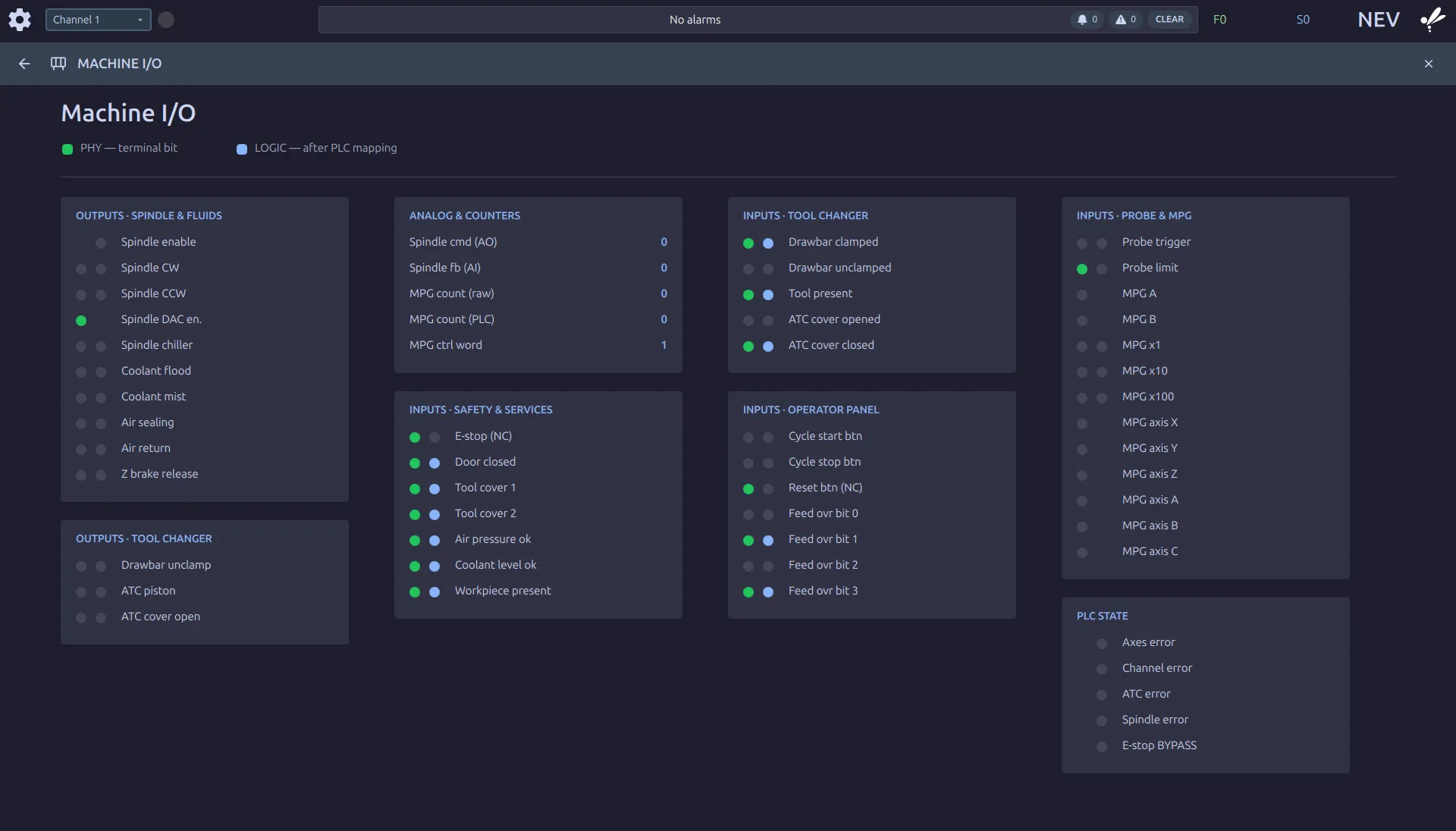Toggle Air sealing logic indicator
Image resolution: width=1456 pixels, height=831 pixels.
[101, 424]
